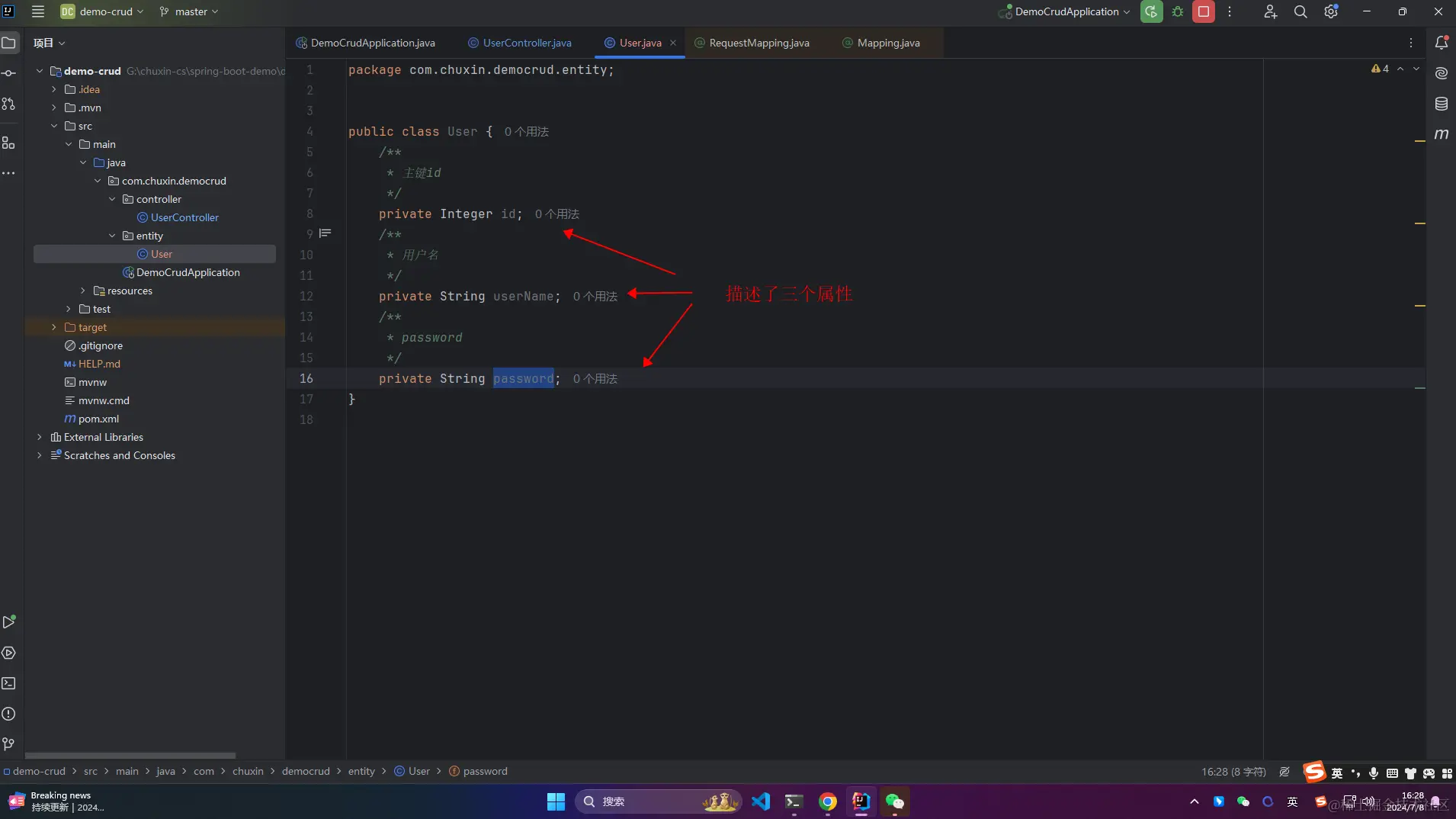Expand External Libraries node
The height and width of the screenshot is (819, 1456).
[x=40, y=437]
